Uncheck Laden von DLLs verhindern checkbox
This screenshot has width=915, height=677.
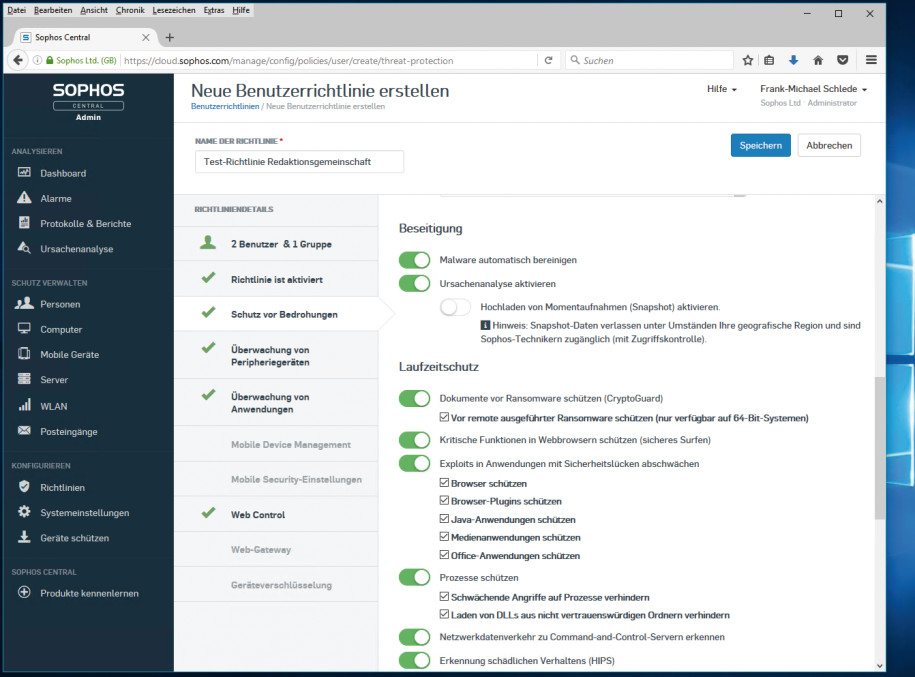click(444, 614)
